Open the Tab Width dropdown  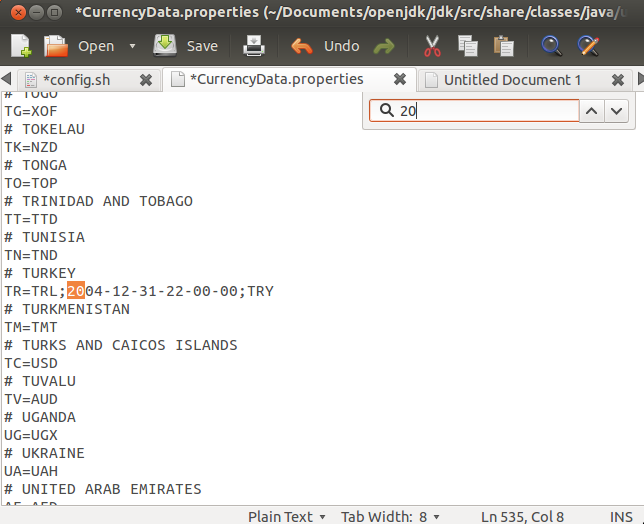(x=385, y=516)
